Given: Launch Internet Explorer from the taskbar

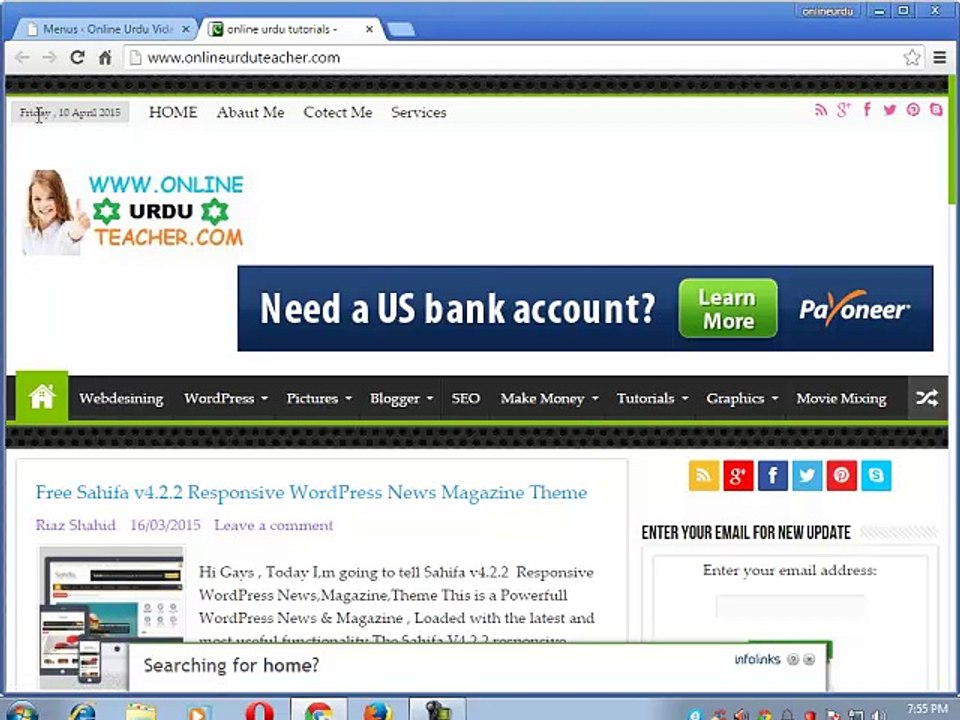Looking at the screenshot, I should coord(82,712).
